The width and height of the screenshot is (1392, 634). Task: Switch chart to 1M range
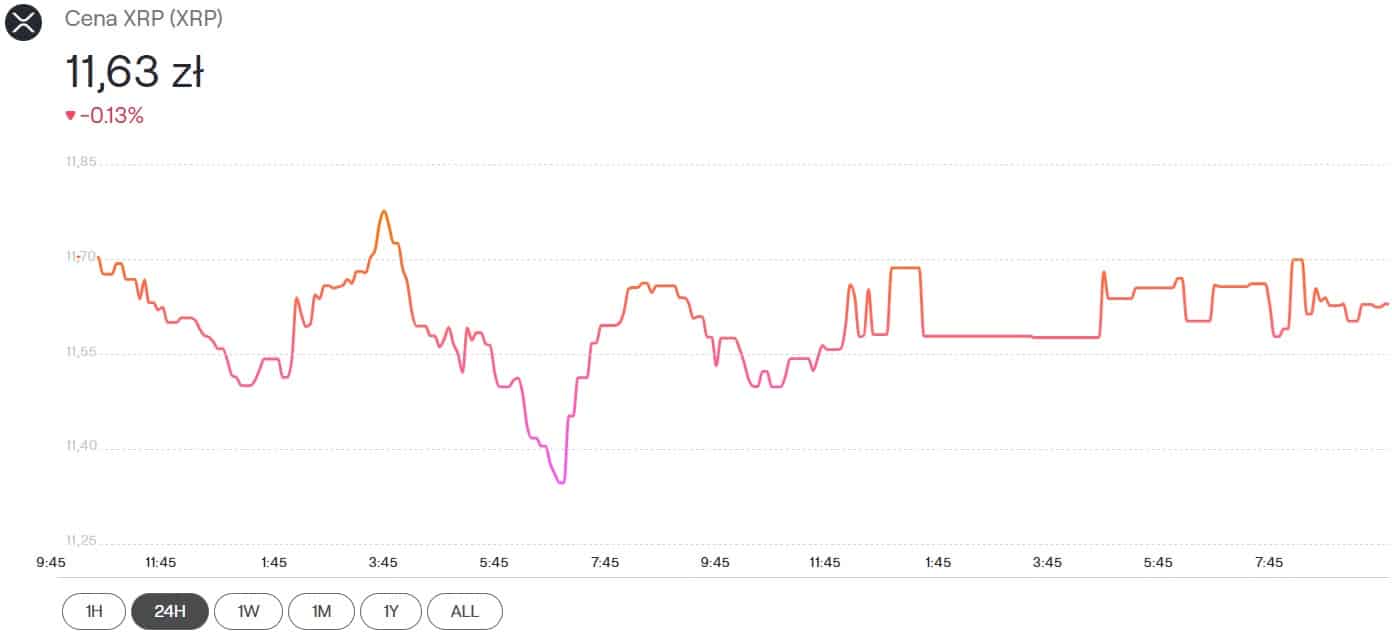coord(321,611)
